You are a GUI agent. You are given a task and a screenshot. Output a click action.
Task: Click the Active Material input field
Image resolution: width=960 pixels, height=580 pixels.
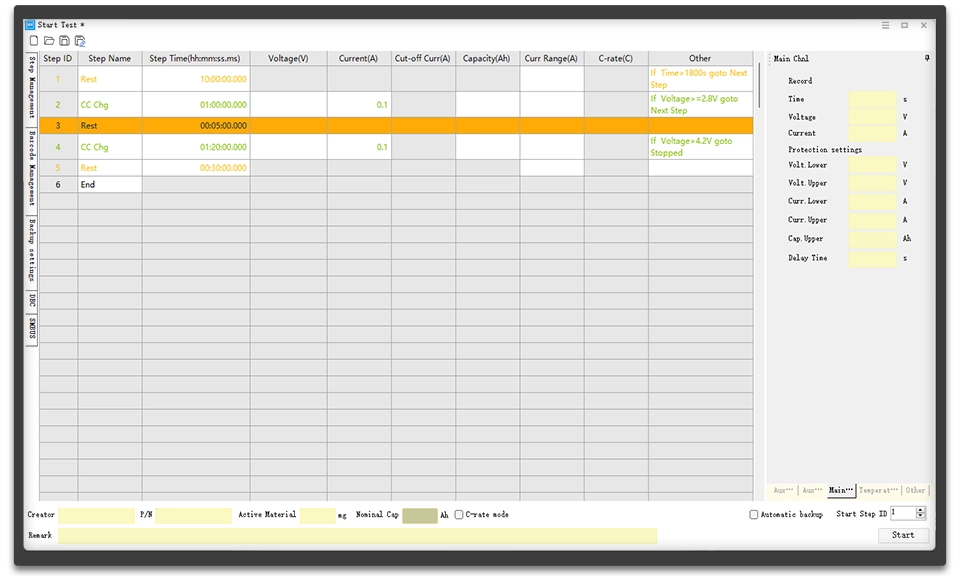(x=318, y=515)
